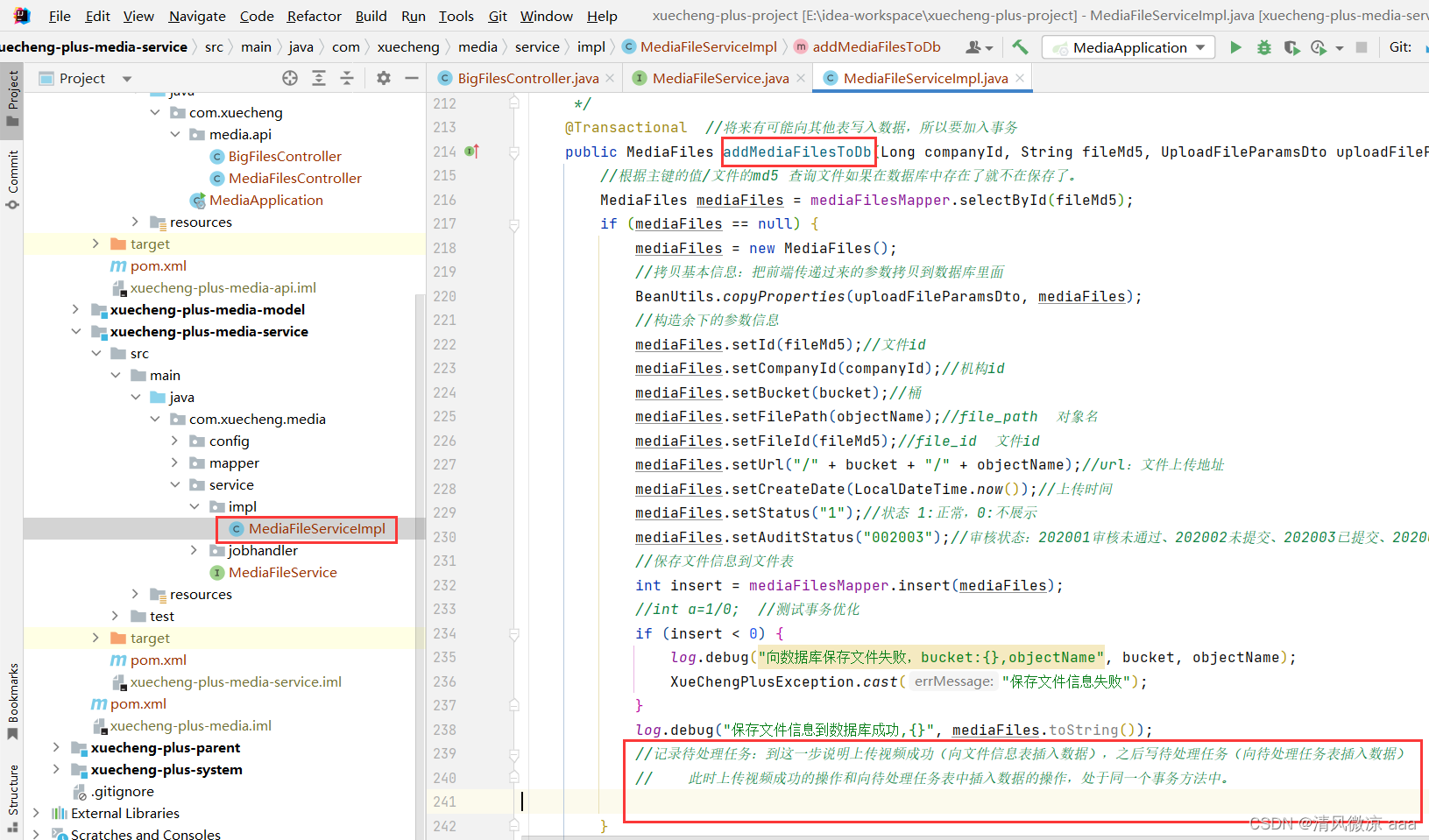Open the Structure tool window stripe button
1429x840 pixels.
point(12,797)
